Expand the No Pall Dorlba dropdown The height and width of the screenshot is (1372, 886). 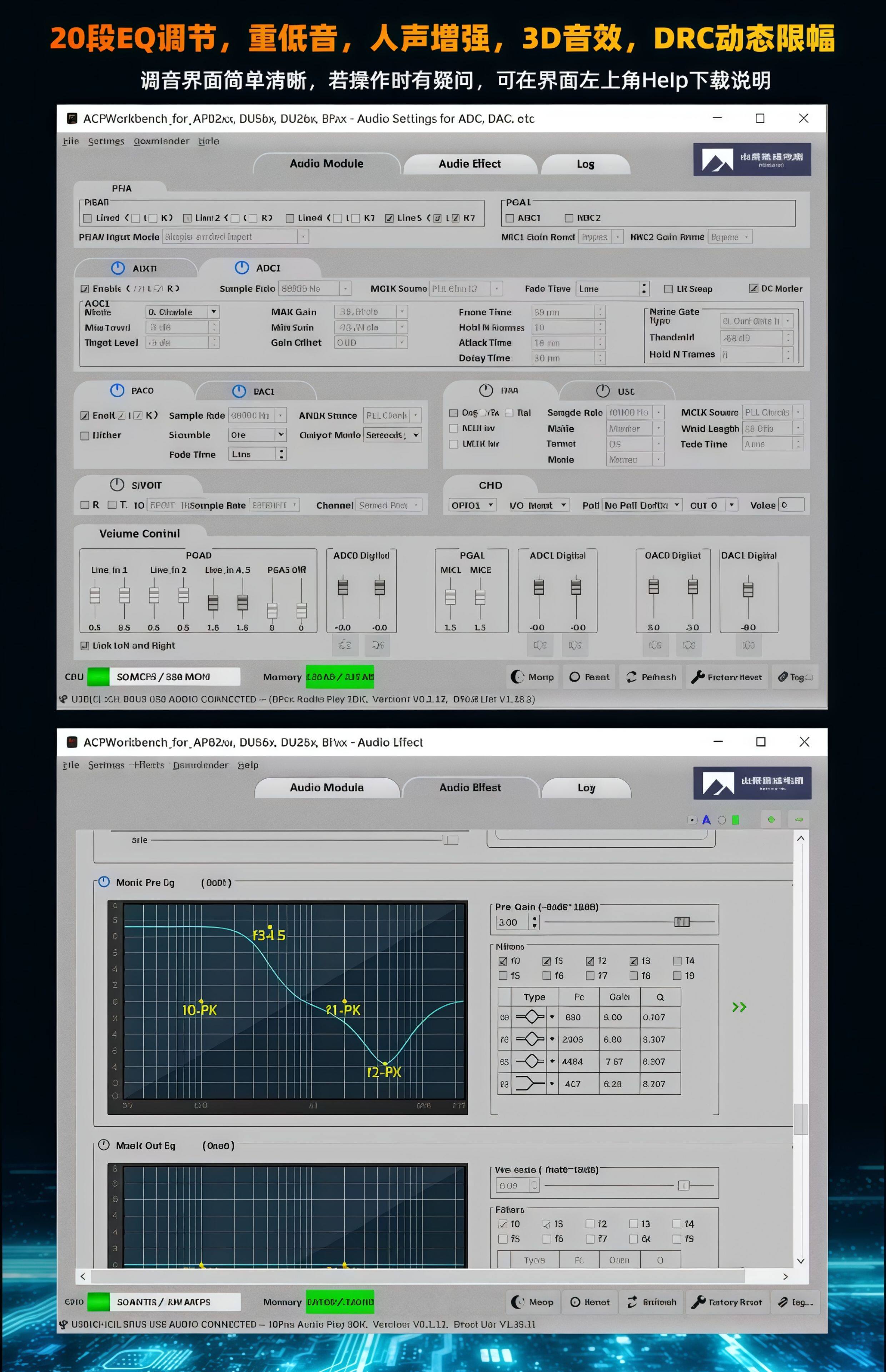click(x=642, y=505)
